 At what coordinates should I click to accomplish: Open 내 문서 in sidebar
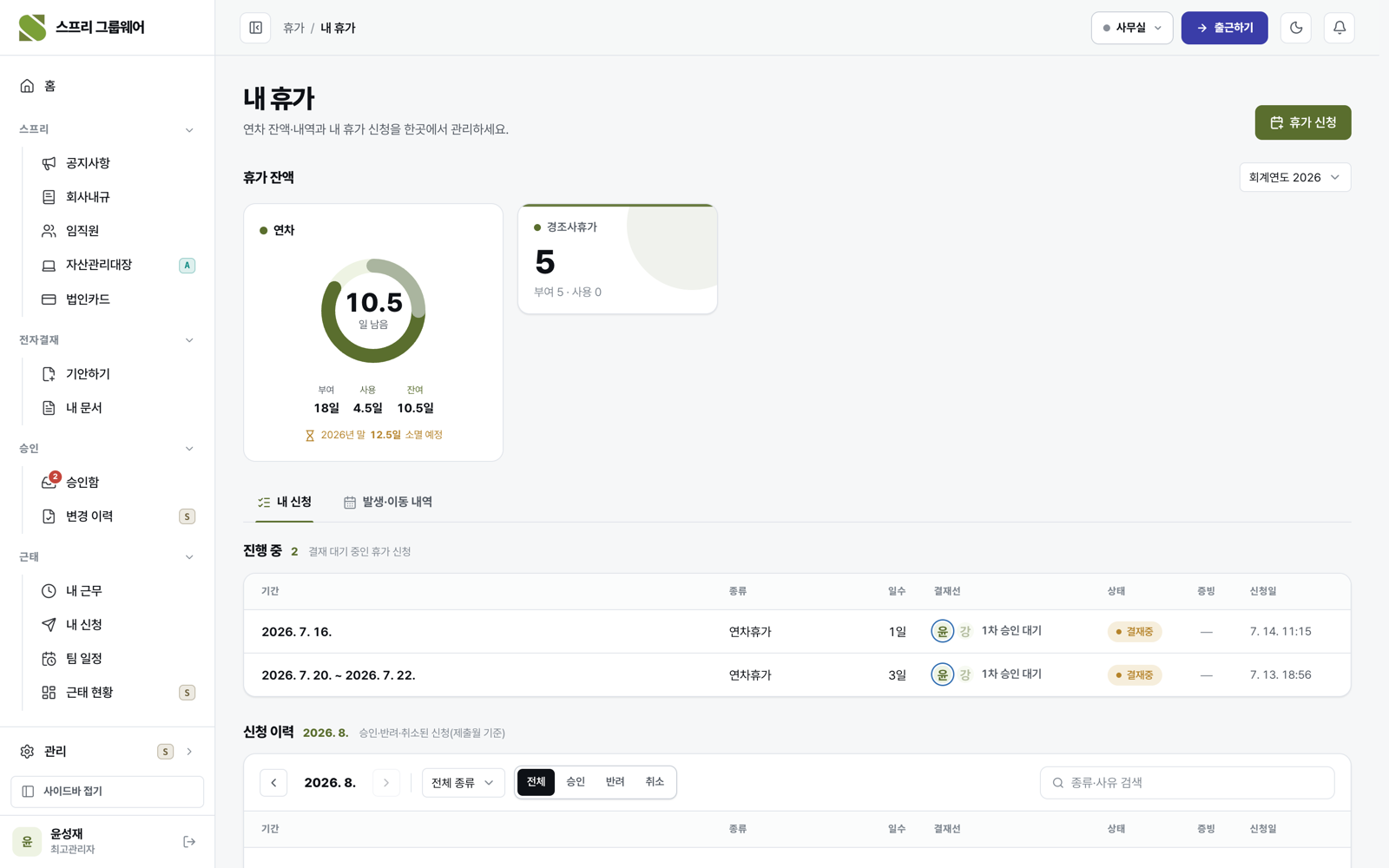pos(118,408)
